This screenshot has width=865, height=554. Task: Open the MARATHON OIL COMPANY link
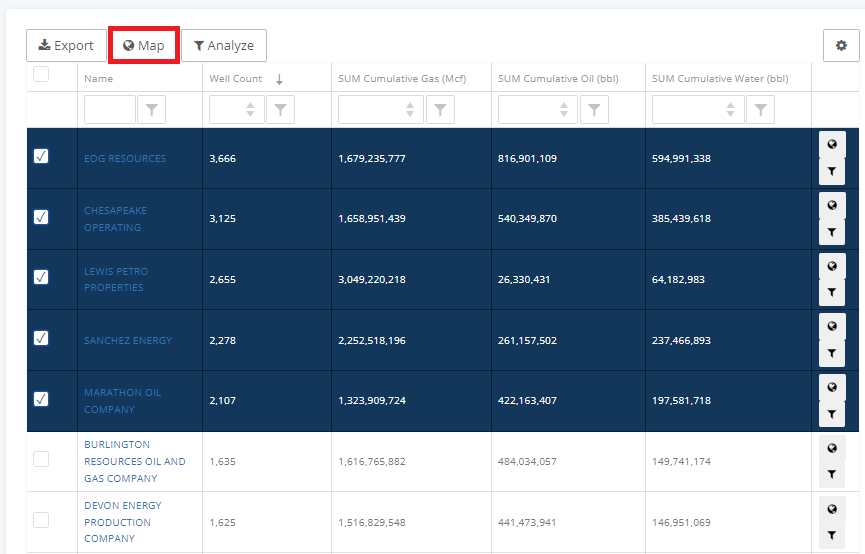122,401
